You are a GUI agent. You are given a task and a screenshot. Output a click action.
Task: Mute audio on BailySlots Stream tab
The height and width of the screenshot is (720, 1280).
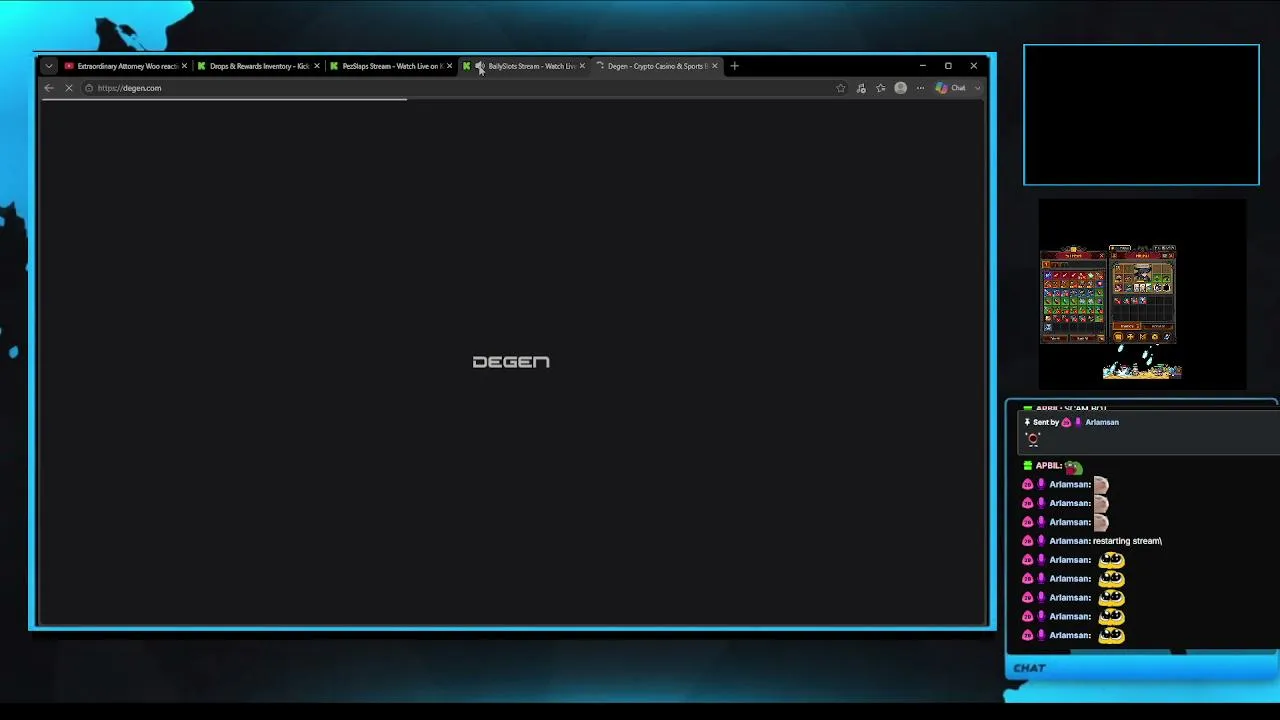[480, 66]
